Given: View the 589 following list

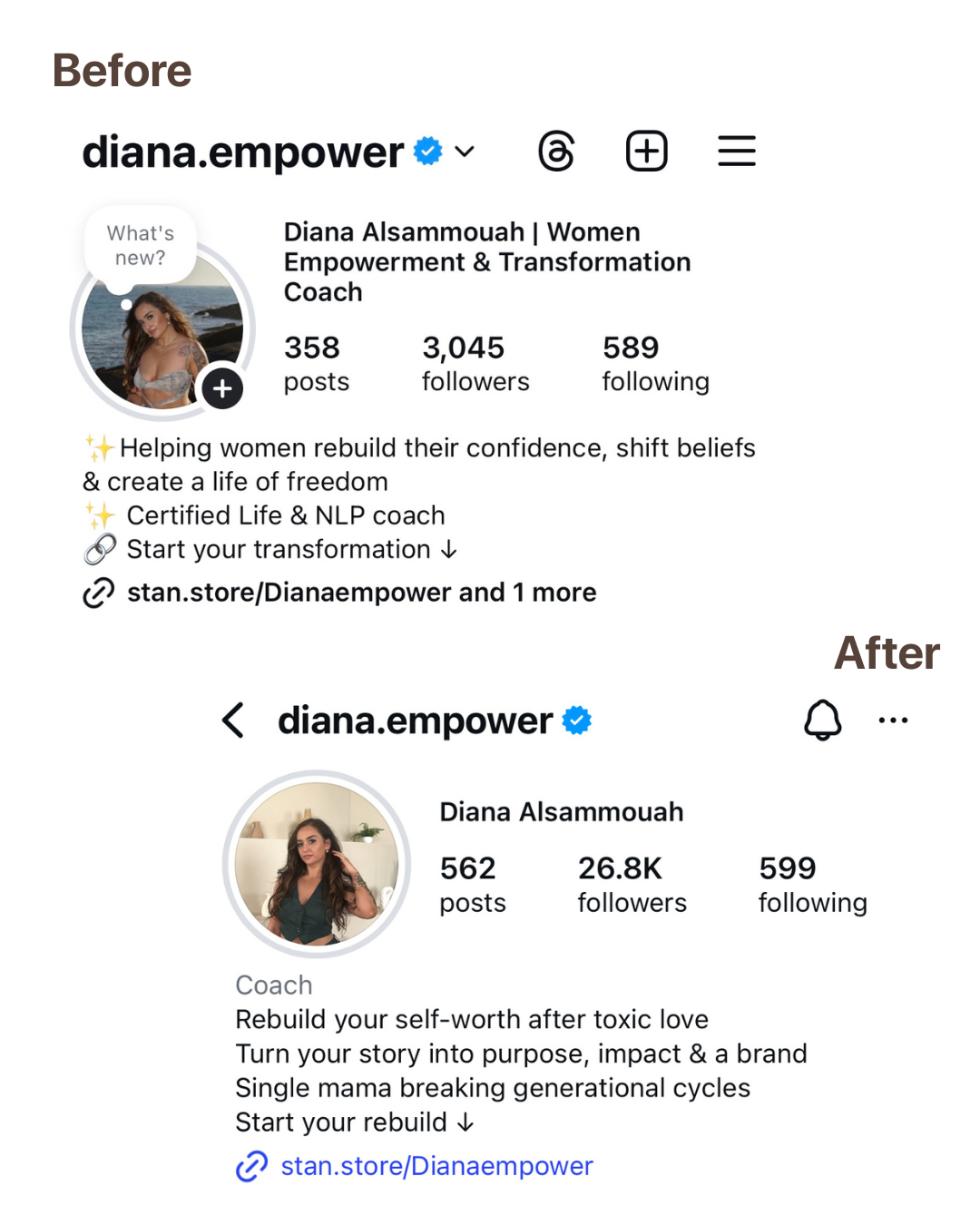Looking at the screenshot, I should click(x=655, y=363).
